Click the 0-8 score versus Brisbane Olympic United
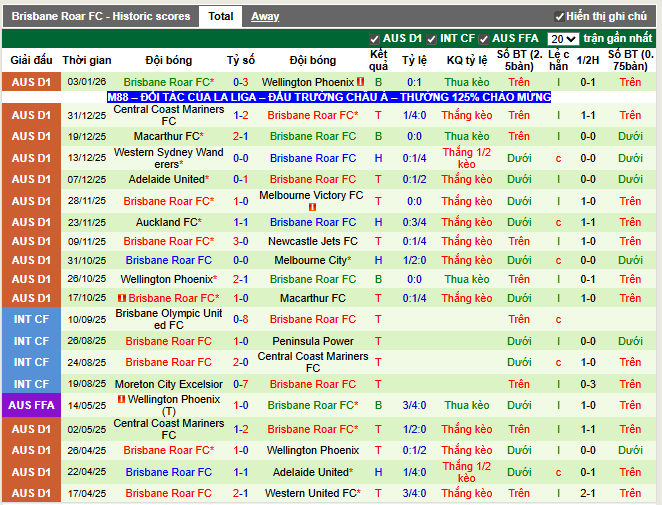Viewport: 662px width, 505px height. point(241,319)
